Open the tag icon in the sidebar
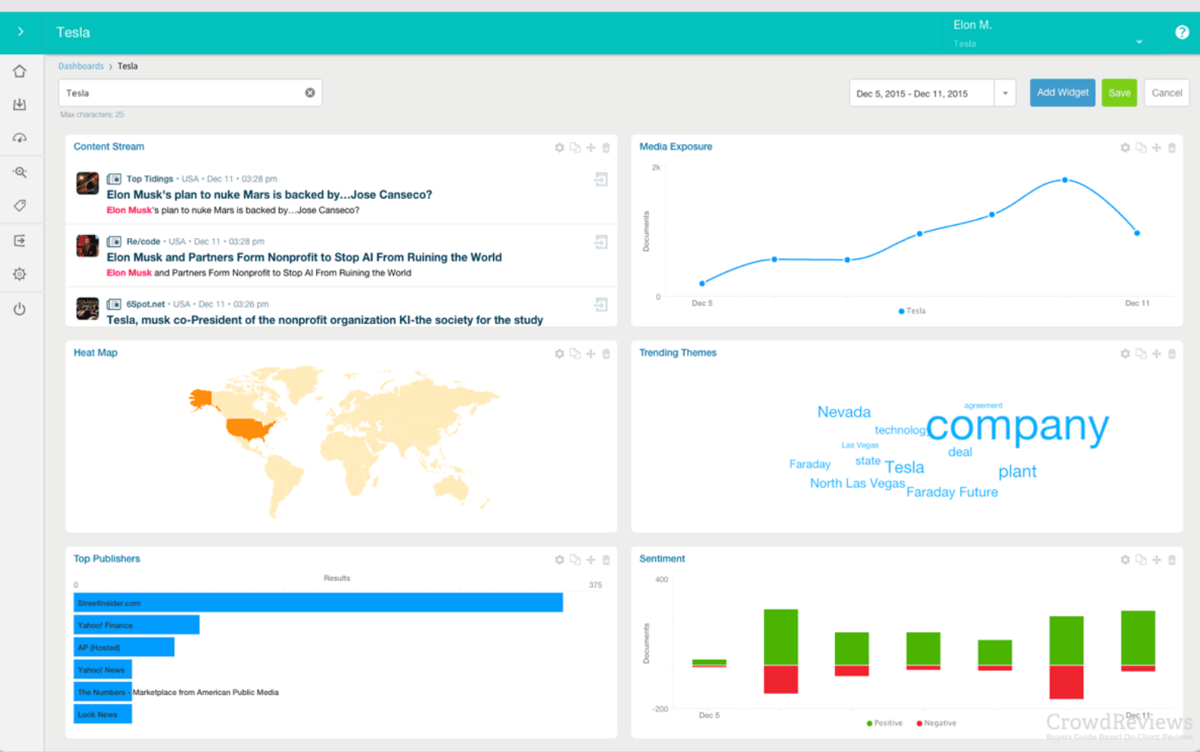 tap(20, 206)
